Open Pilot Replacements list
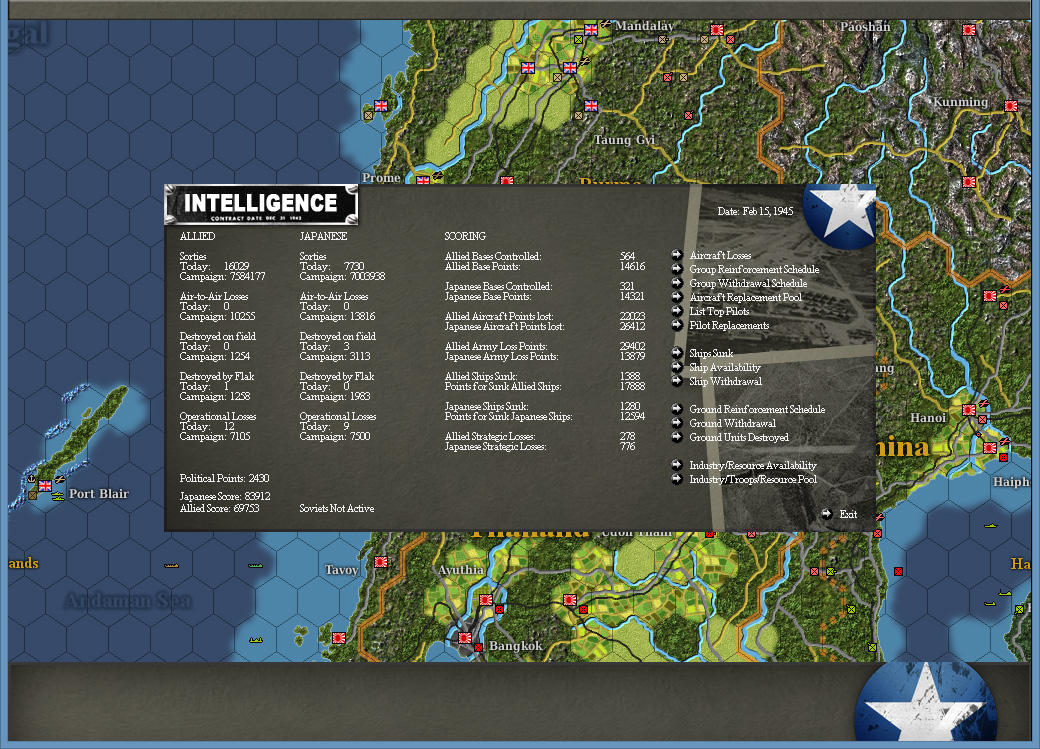This screenshot has width=1040, height=749. pyautogui.click(x=729, y=325)
